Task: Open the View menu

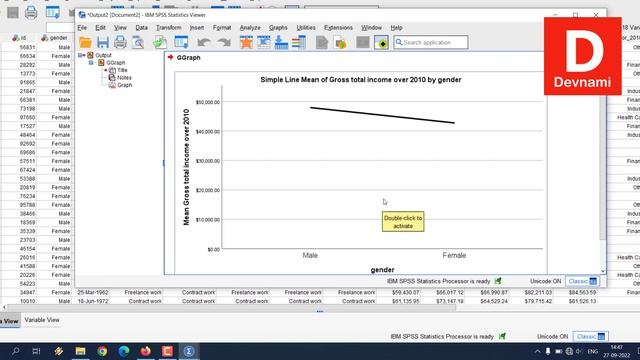Action: [x=120, y=28]
